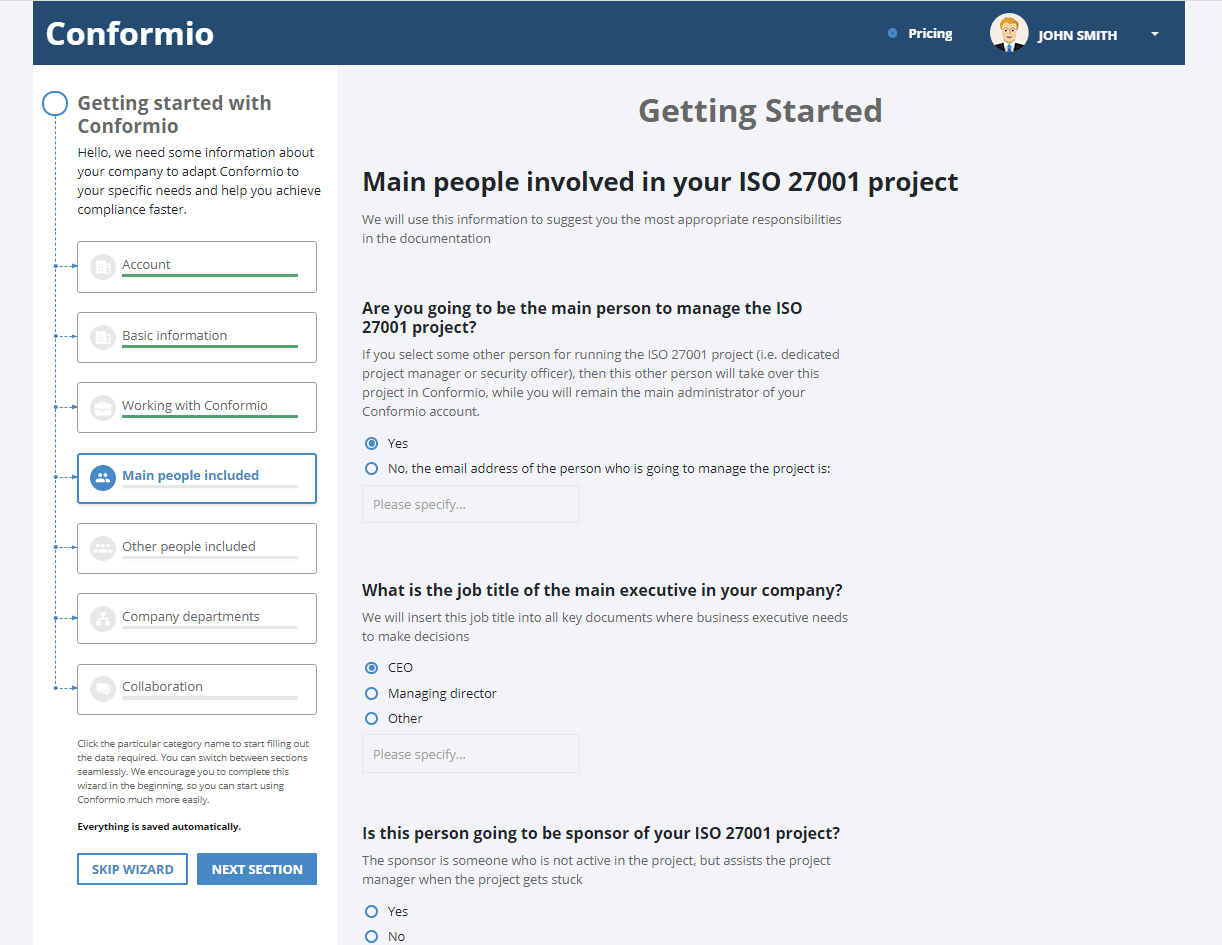The image size is (1222, 945).
Task: Open the Pricing link
Action: 930,34
